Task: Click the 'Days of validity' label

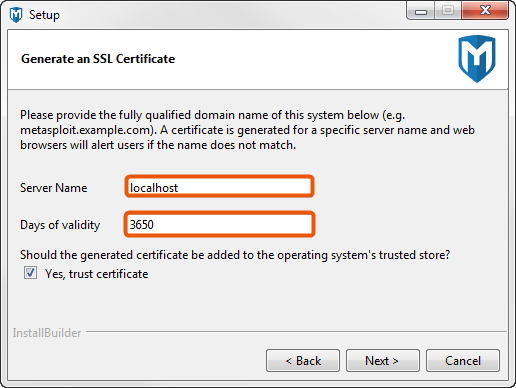Action: click(x=60, y=225)
